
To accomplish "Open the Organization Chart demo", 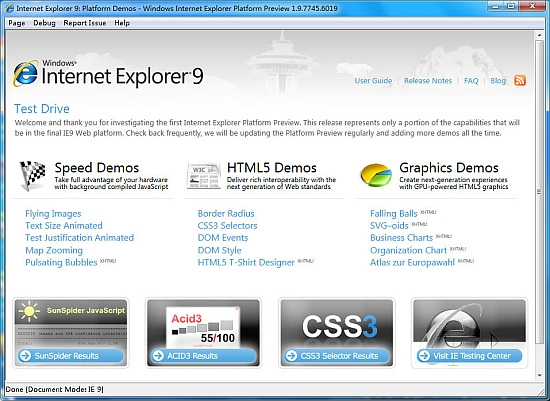I will [409, 250].
